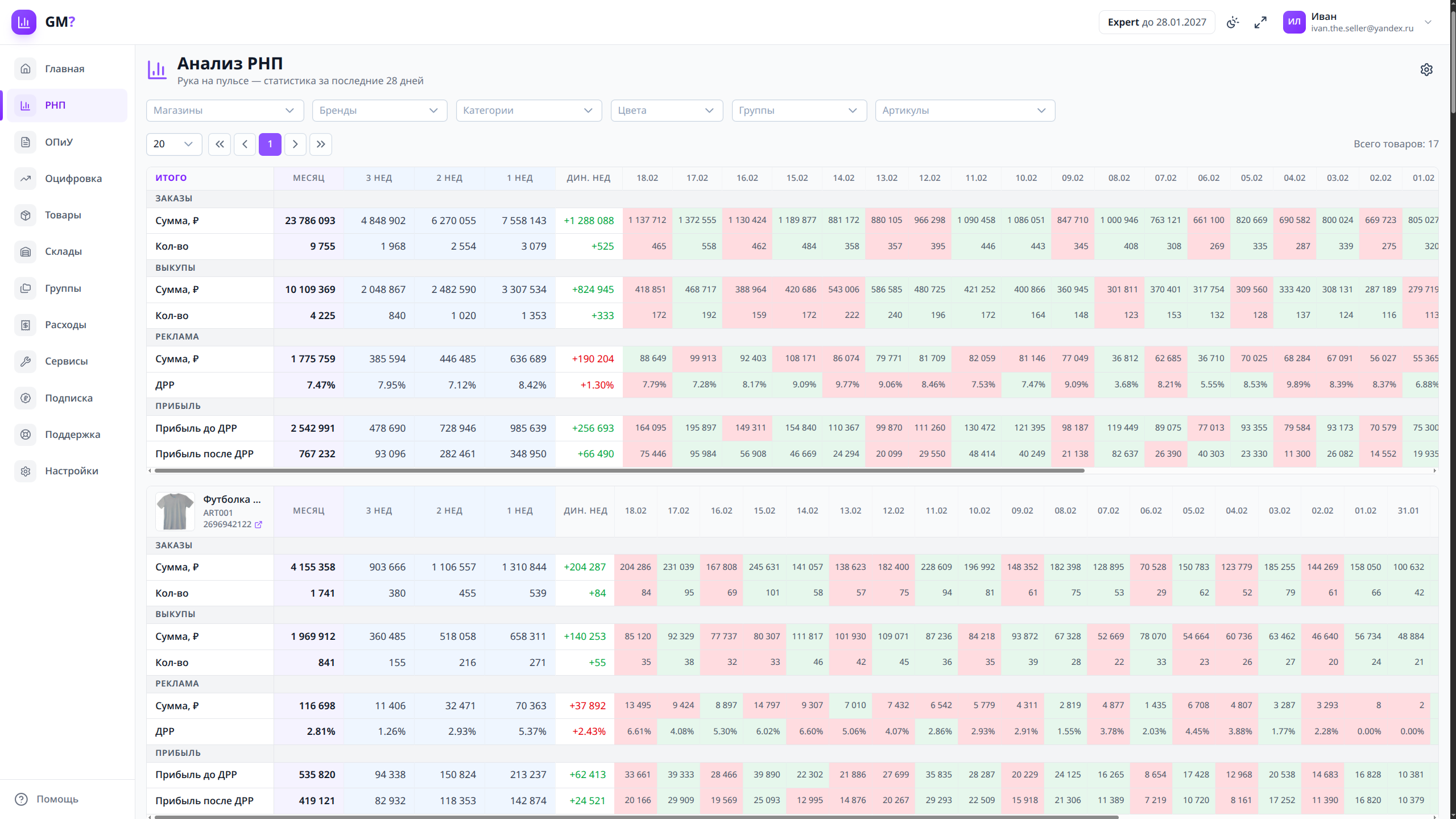Navigate to the ОПиУ menu item
Screen dimensions: 1456x819
(x=59, y=142)
